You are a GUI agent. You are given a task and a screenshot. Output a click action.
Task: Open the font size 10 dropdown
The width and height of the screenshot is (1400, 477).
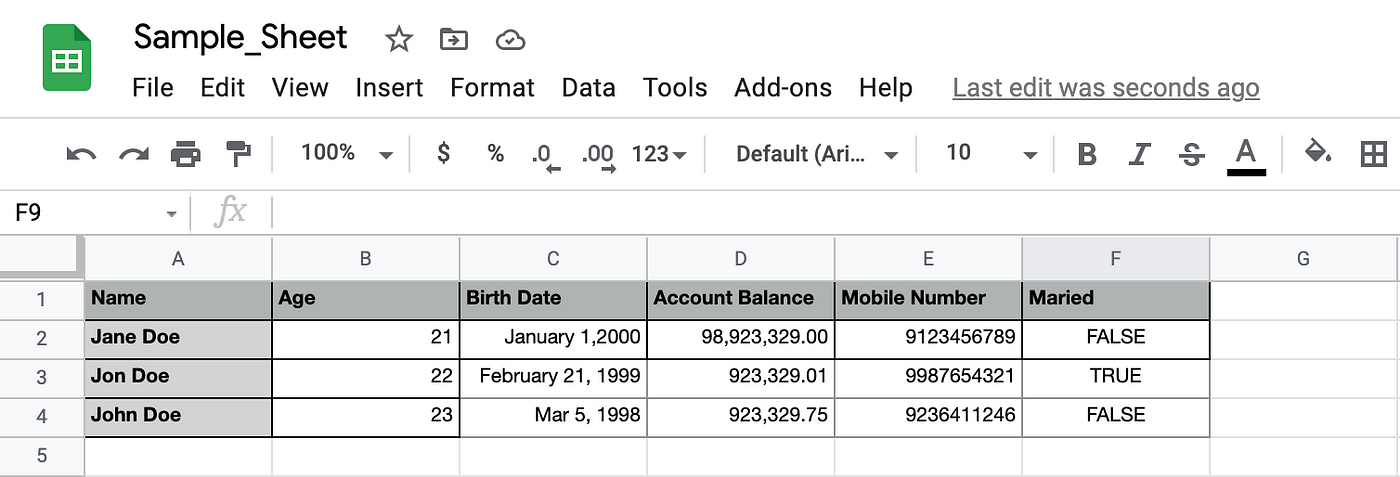[991, 153]
